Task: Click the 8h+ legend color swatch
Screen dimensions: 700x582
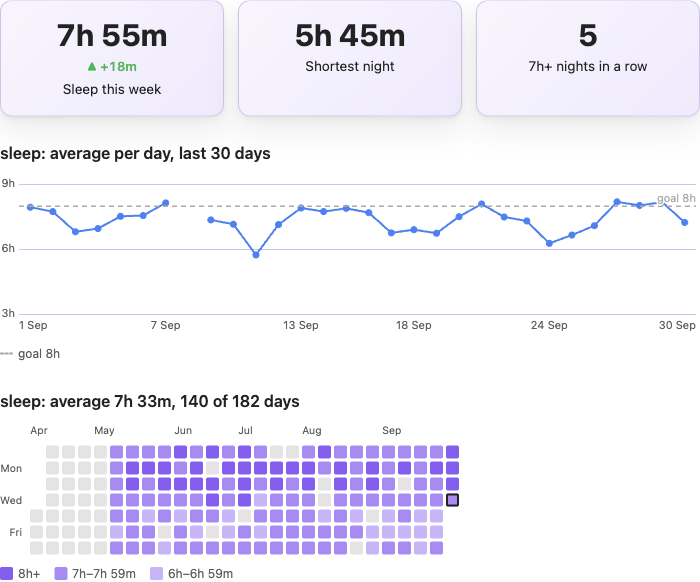Action: [7, 574]
